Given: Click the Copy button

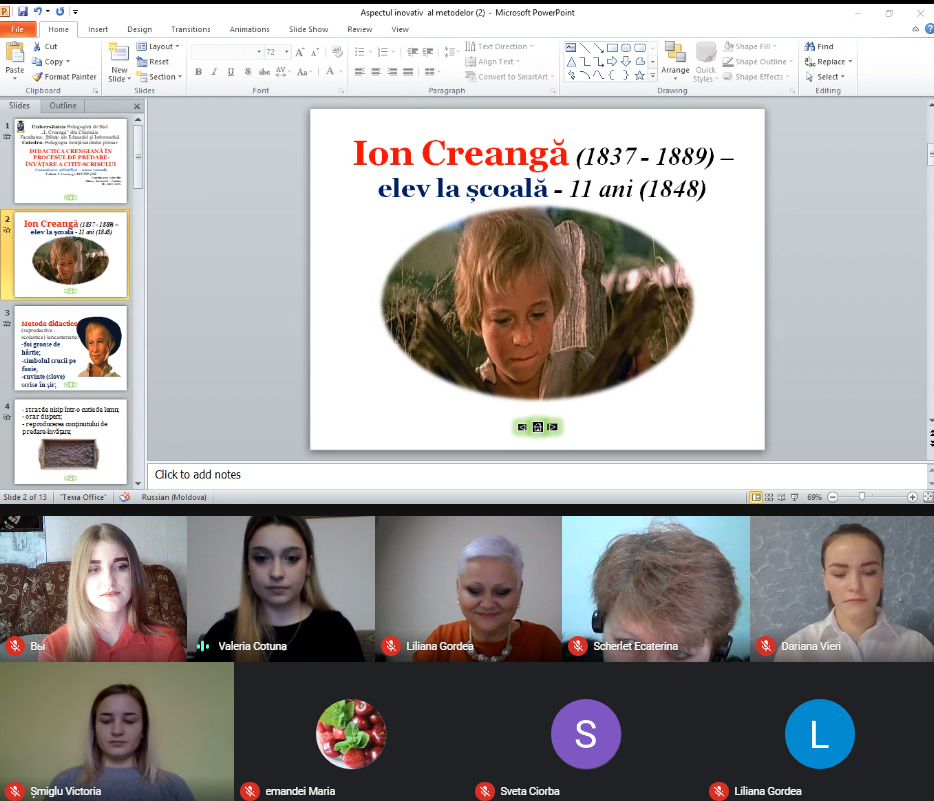Looking at the screenshot, I should pos(51,62).
